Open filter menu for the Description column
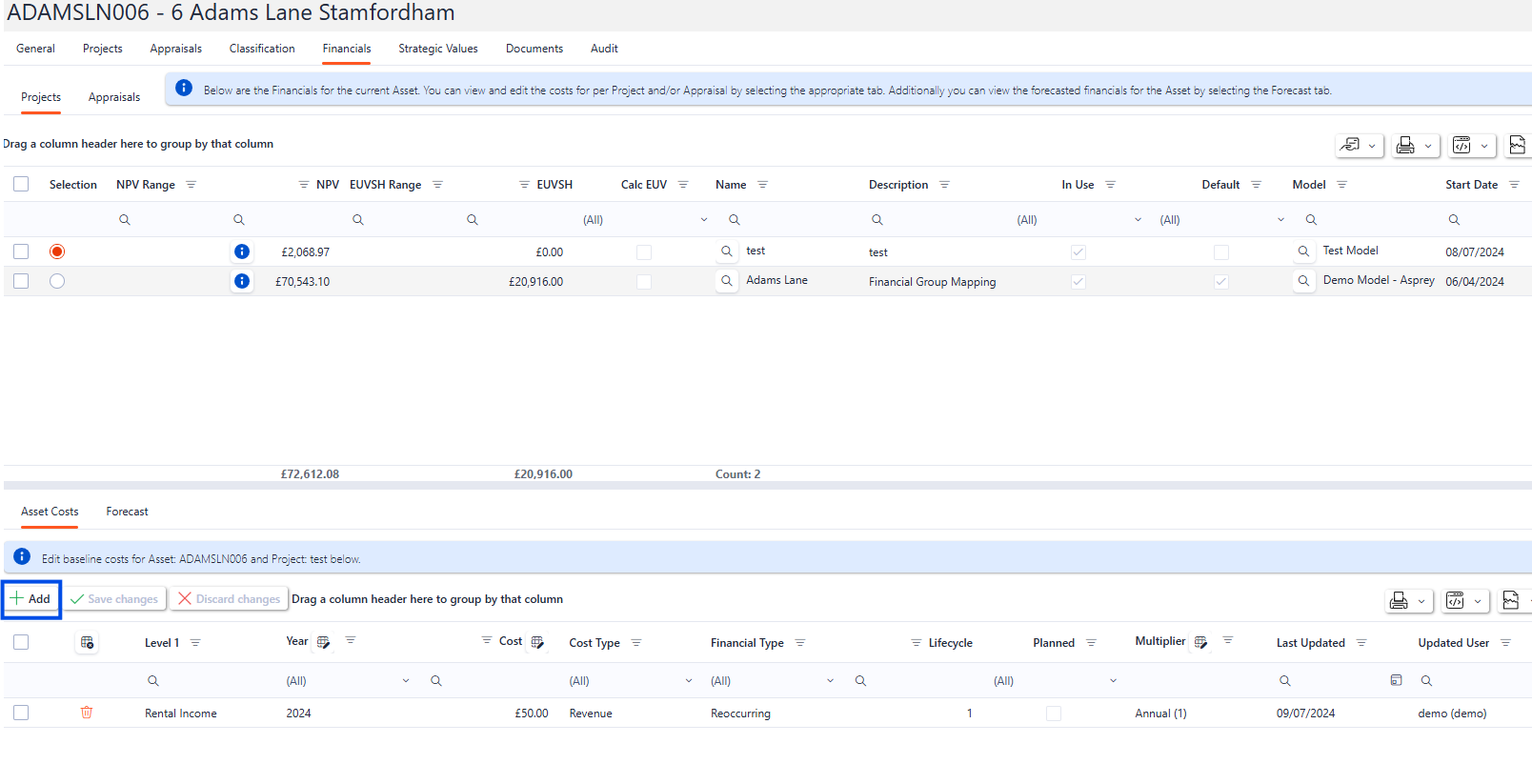This screenshot has width=1532, height=784. pyautogui.click(x=944, y=185)
